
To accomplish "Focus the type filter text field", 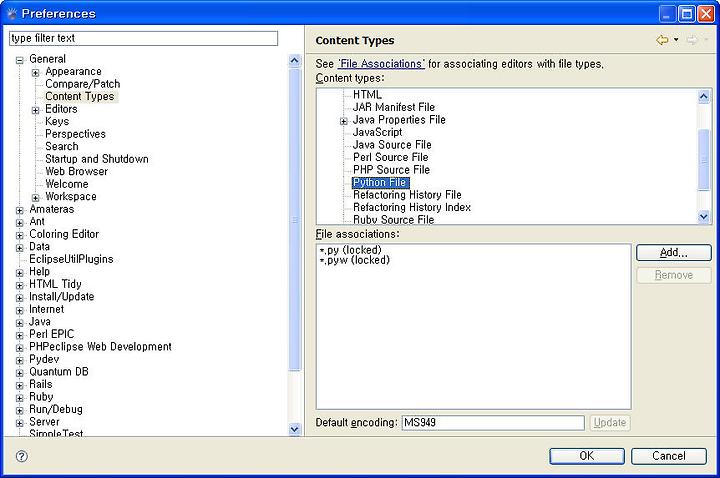I will pyautogui.click(x=143, y=38).
